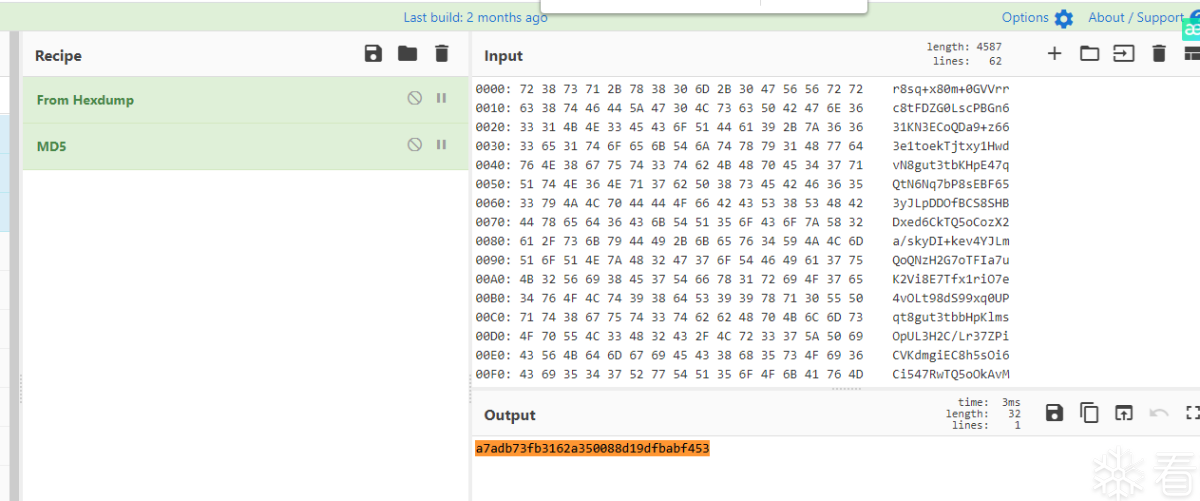The width and height of the screenshot is (1200, 501).
Task: Maximise the output pane
Action: [1192, 413]
